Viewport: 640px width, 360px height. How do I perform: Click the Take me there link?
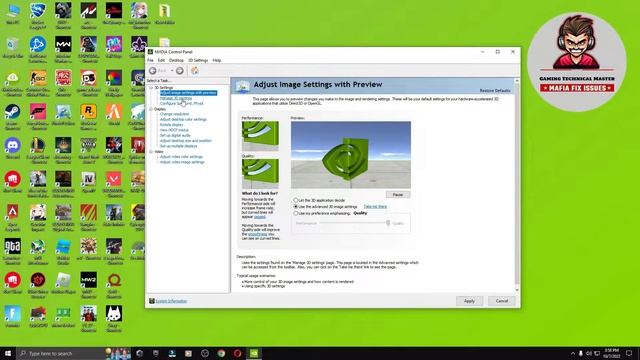tap(375, 207)
